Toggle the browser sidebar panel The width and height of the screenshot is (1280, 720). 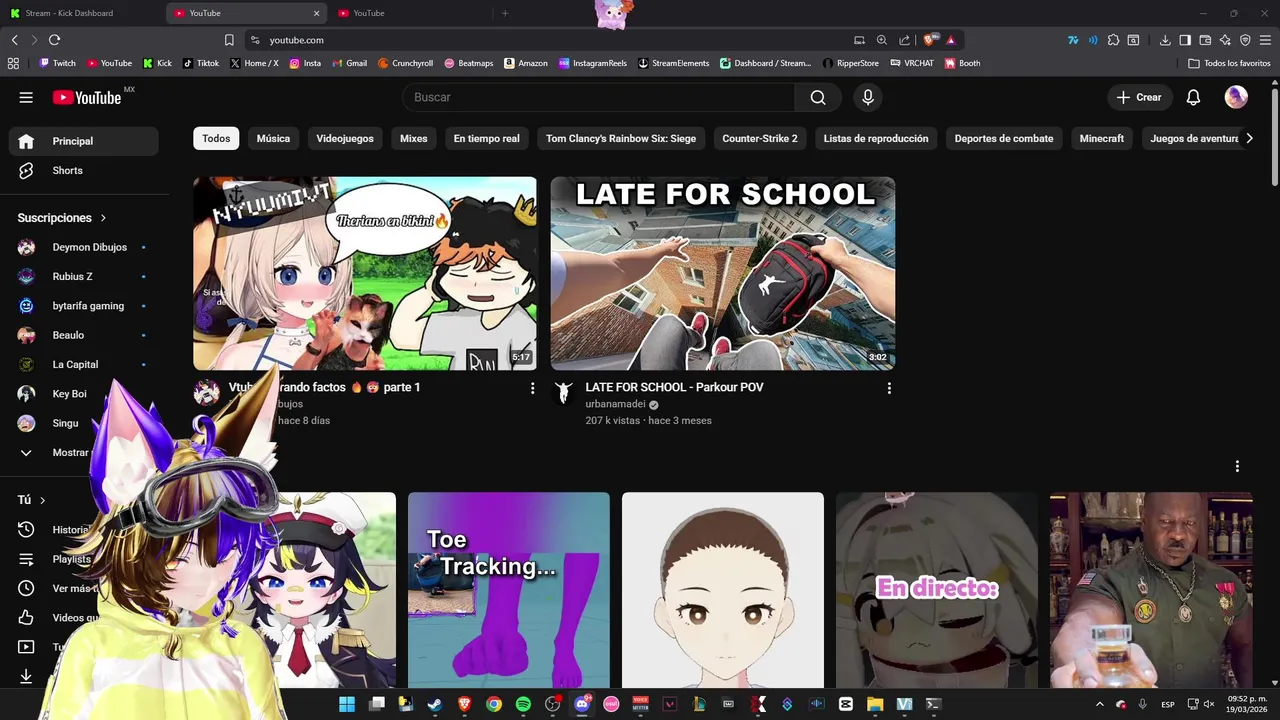(1185, 40)
